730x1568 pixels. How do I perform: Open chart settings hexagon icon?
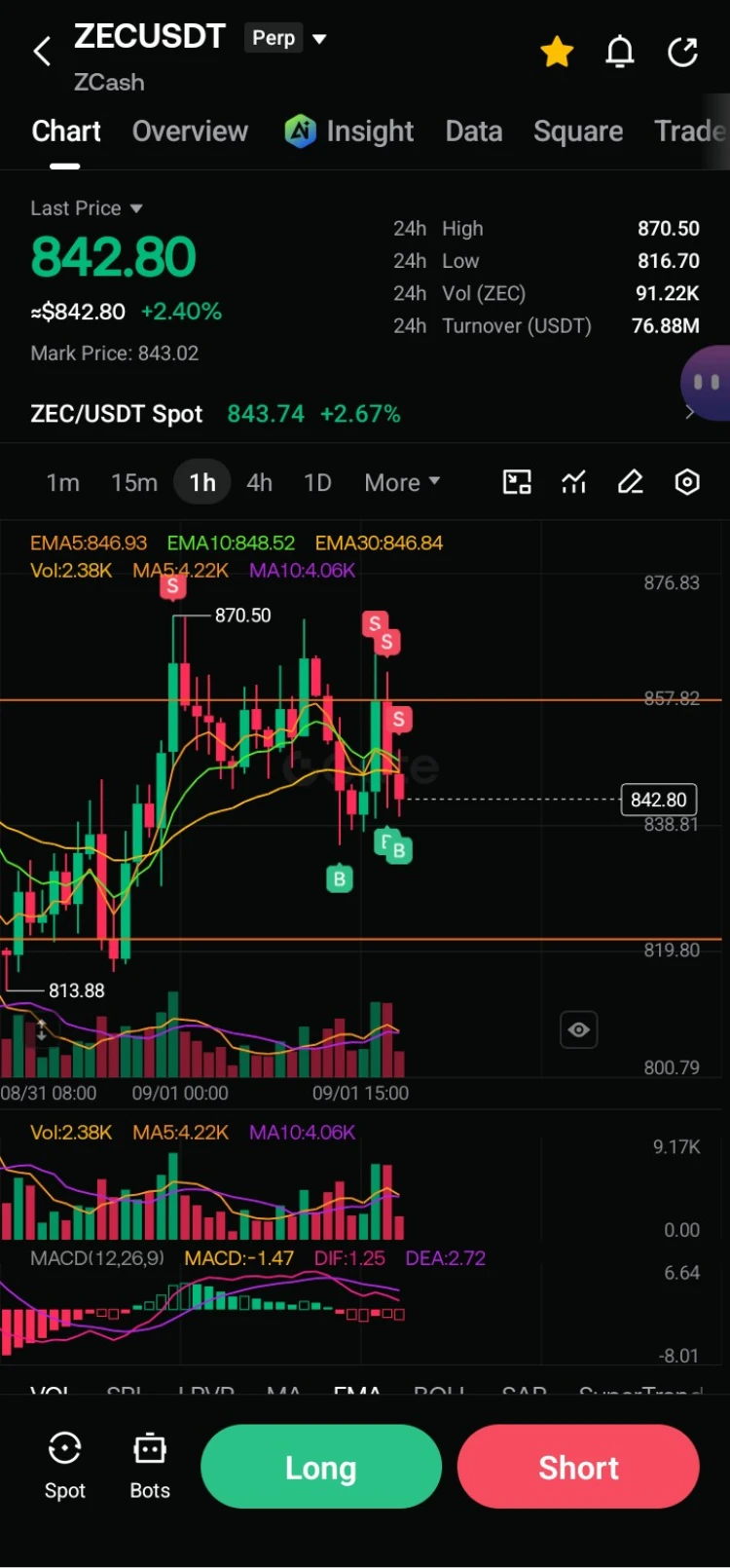coord(687,482)
